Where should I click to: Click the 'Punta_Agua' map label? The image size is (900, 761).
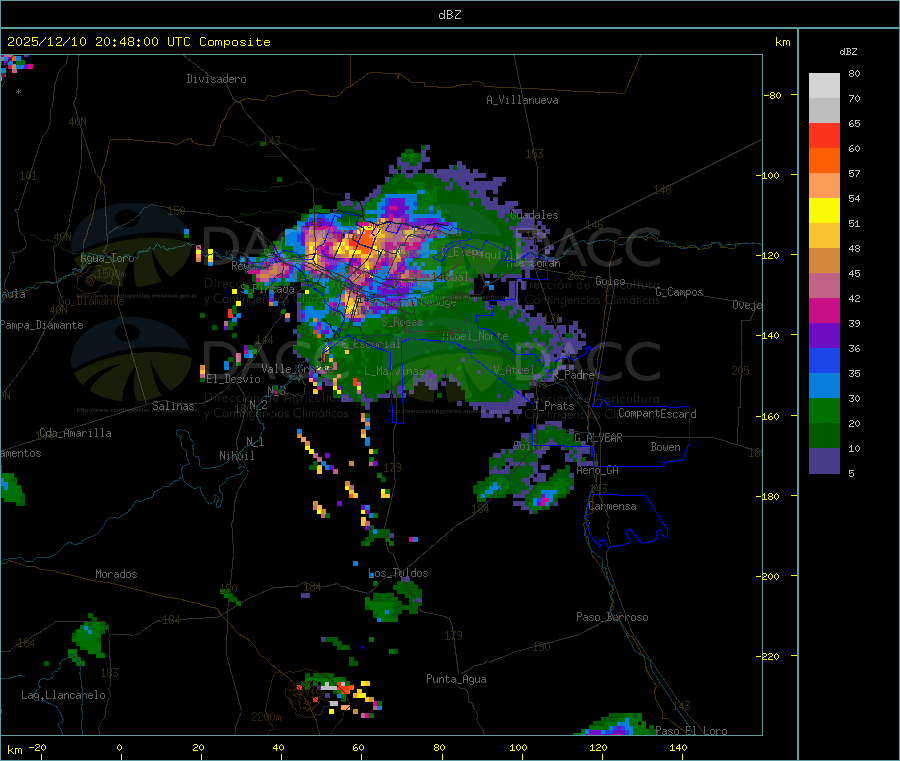point(456,679)
